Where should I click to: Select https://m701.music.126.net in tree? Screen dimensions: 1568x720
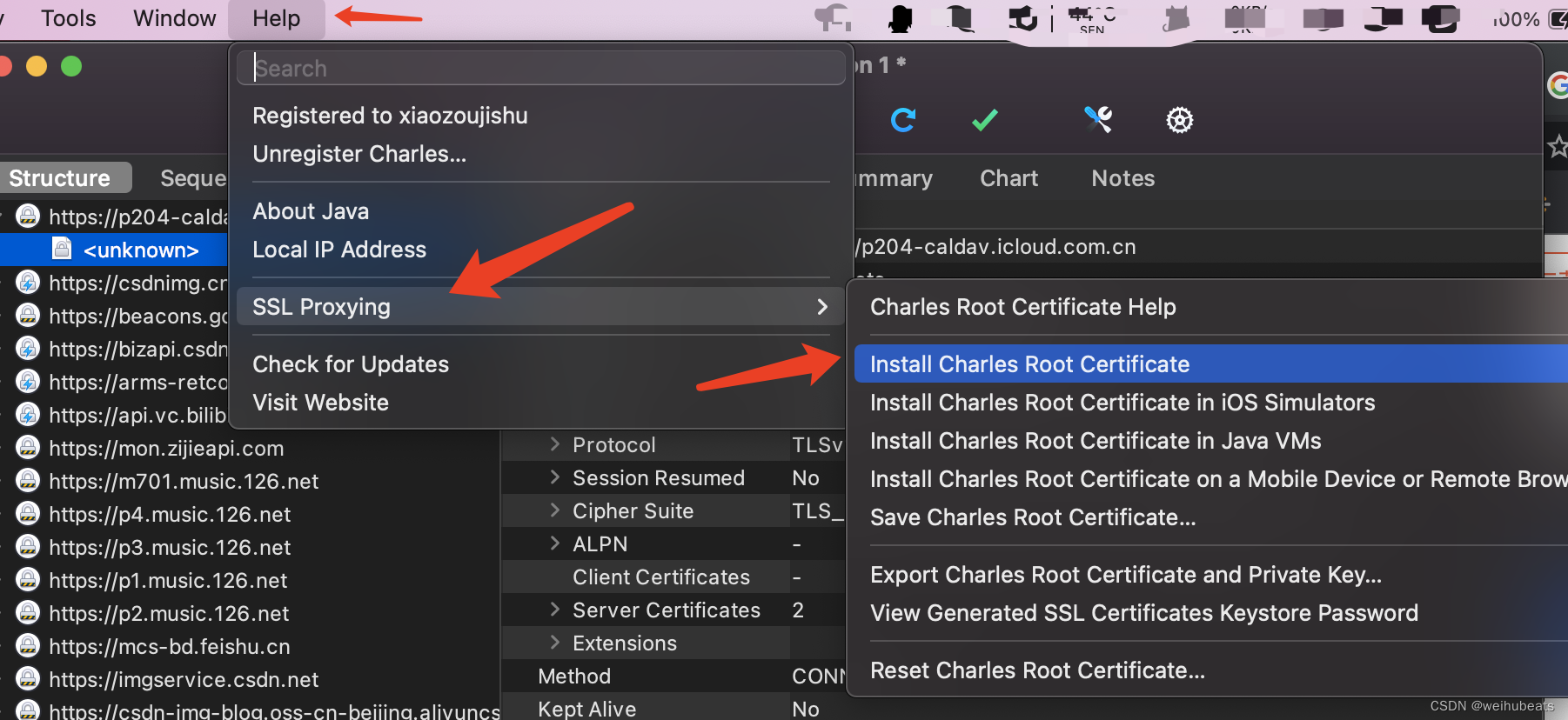pyautogui.click(x=184, y=481)
